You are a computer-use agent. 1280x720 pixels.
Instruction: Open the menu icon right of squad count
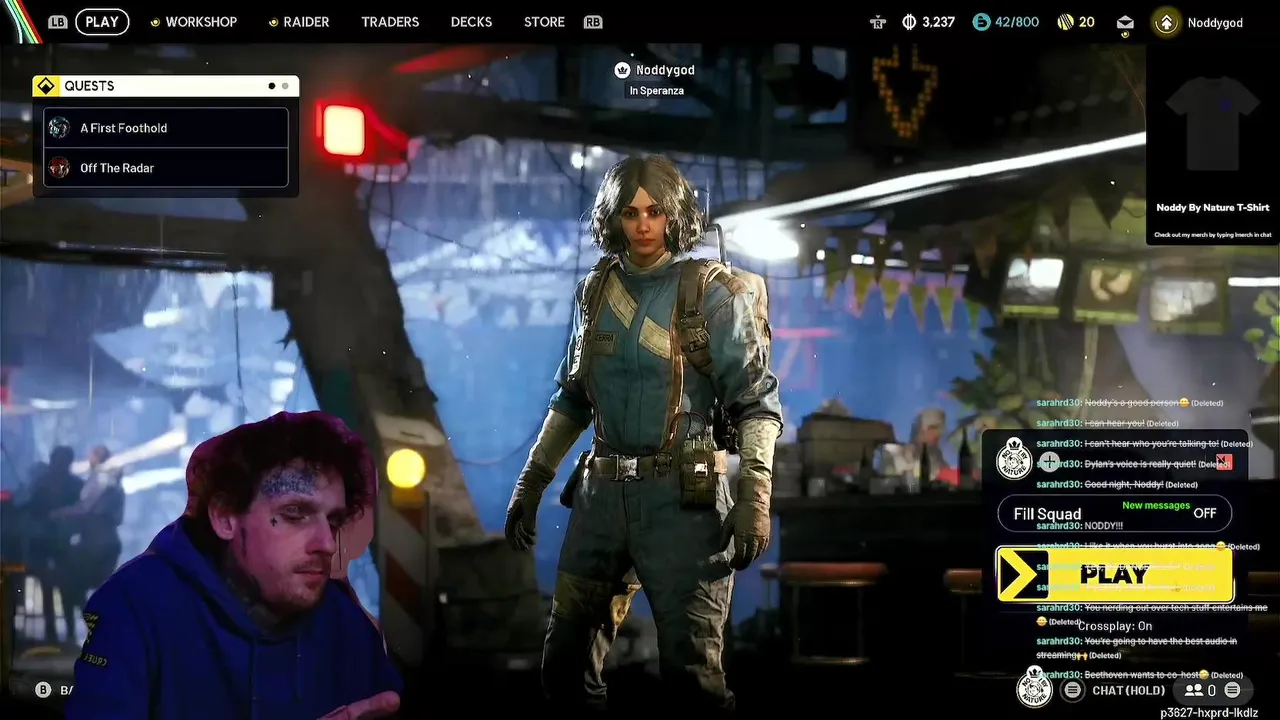pyautogui.click(x=1232, y=690)
